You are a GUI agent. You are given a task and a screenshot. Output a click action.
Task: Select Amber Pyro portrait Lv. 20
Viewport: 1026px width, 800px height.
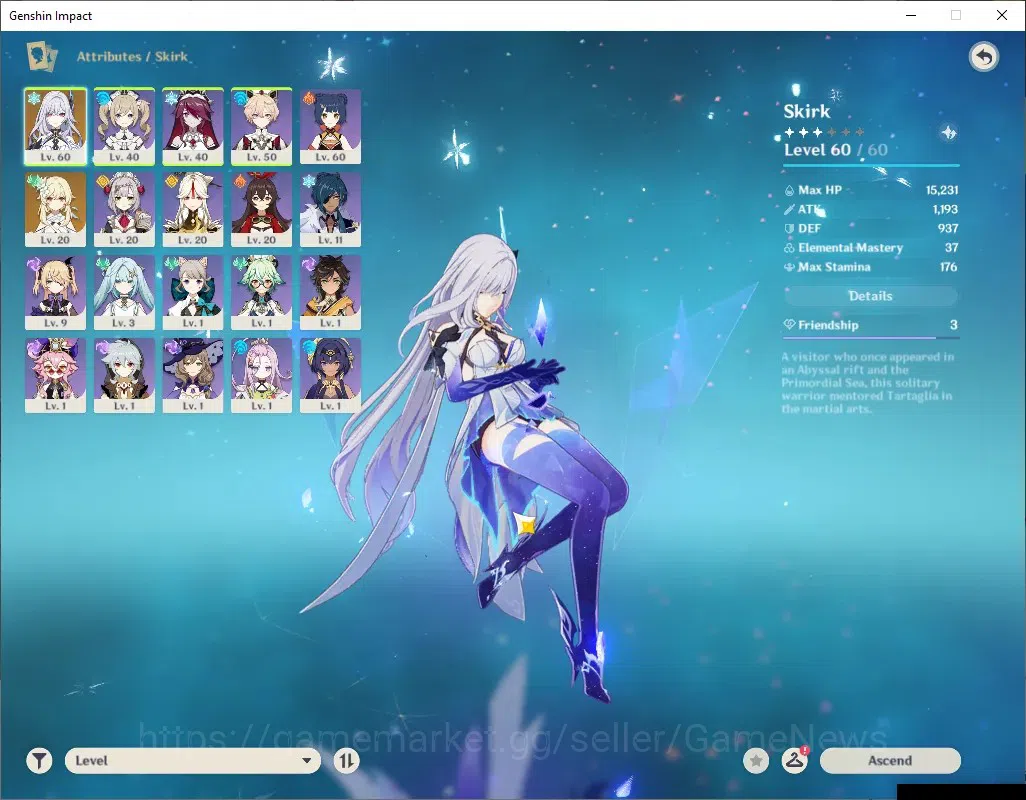click(x=262, y=209)
